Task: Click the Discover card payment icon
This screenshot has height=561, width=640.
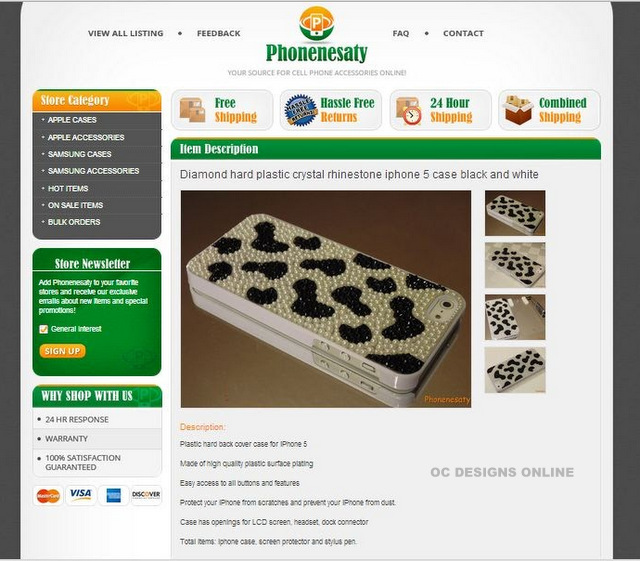Action: click(x=146, y=495)
